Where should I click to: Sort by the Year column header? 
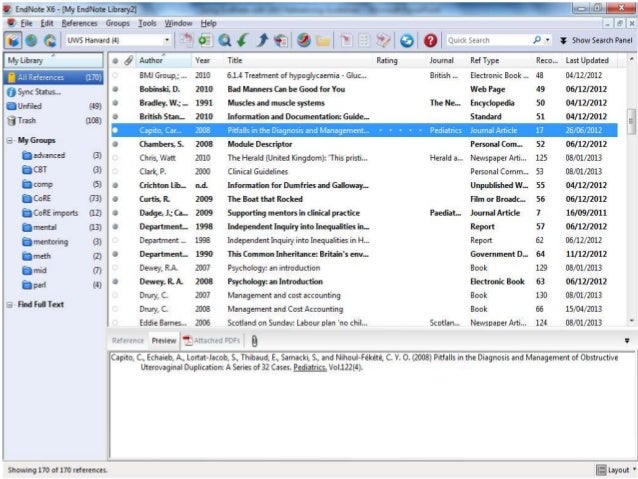click(208, 61)
